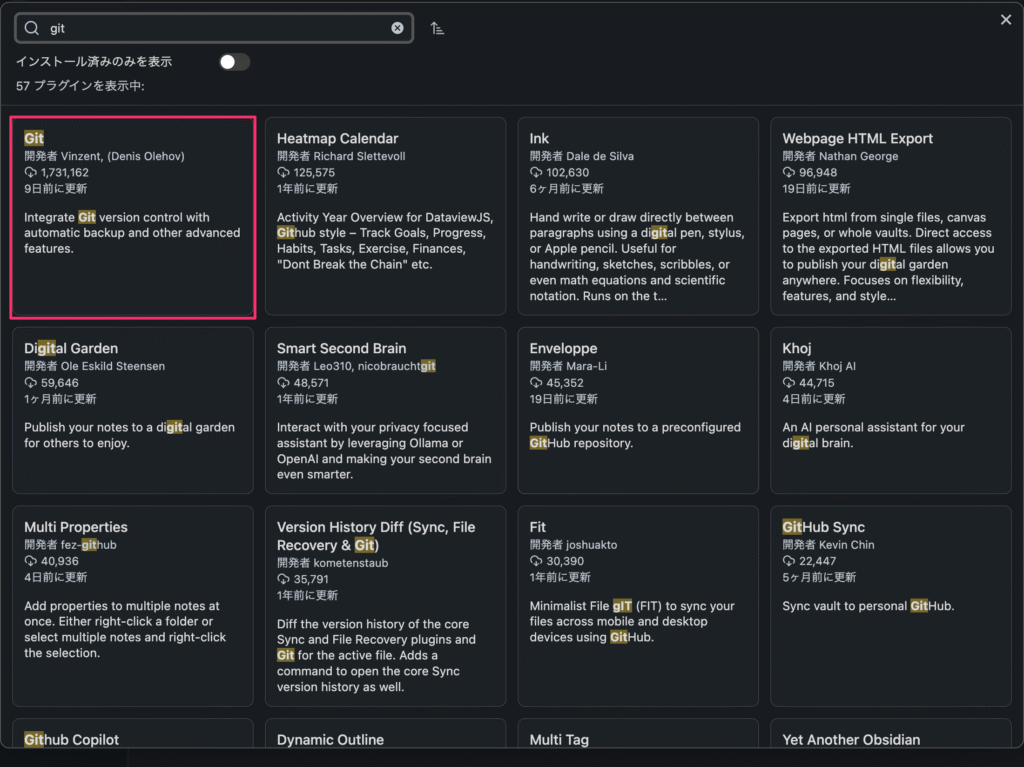This screenshot has width=1024, height=767.
Task: Click the download icon beside 102,630
Action: coord(536,172)
